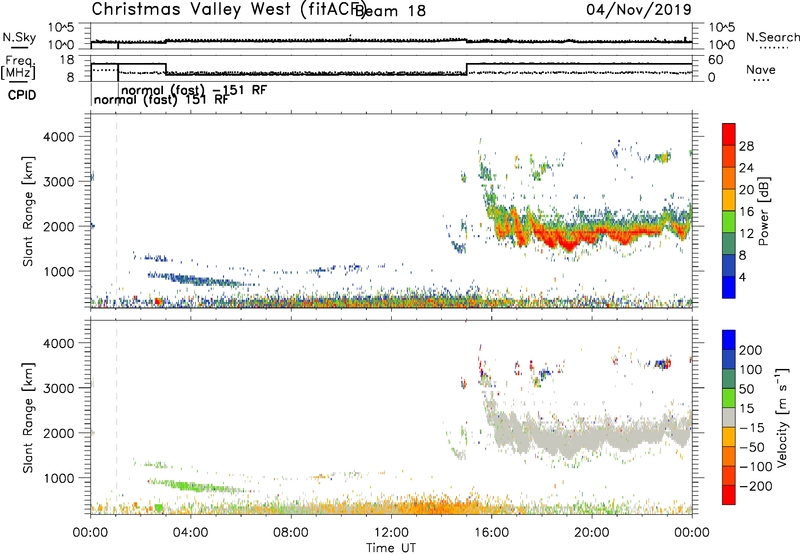Click the 'Nave' legend label
This screenshot has height=554, width=800.
pos(760,69)
